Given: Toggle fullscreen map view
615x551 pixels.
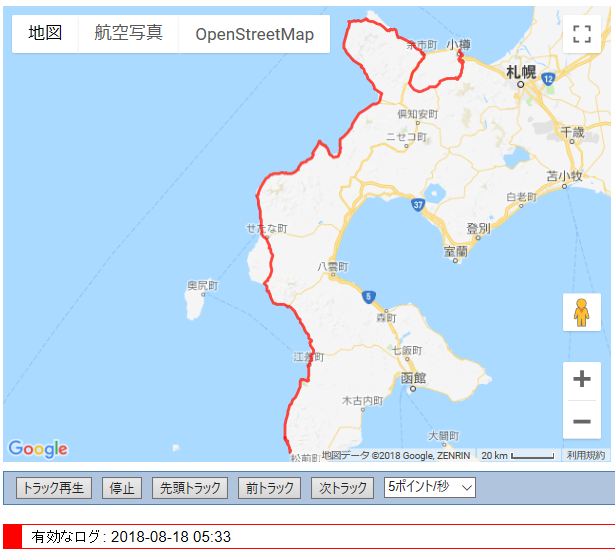Looking at the screenshot, I should tap(582, 34).
